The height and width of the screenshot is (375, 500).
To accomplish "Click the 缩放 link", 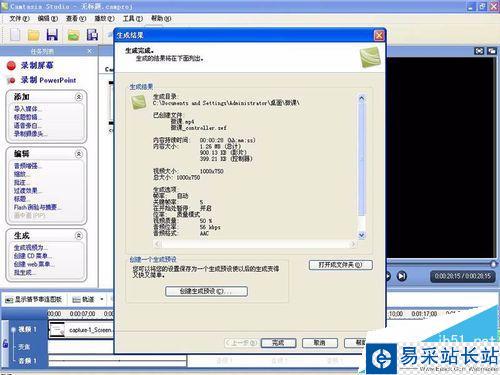I will click(x=22, y=174).
